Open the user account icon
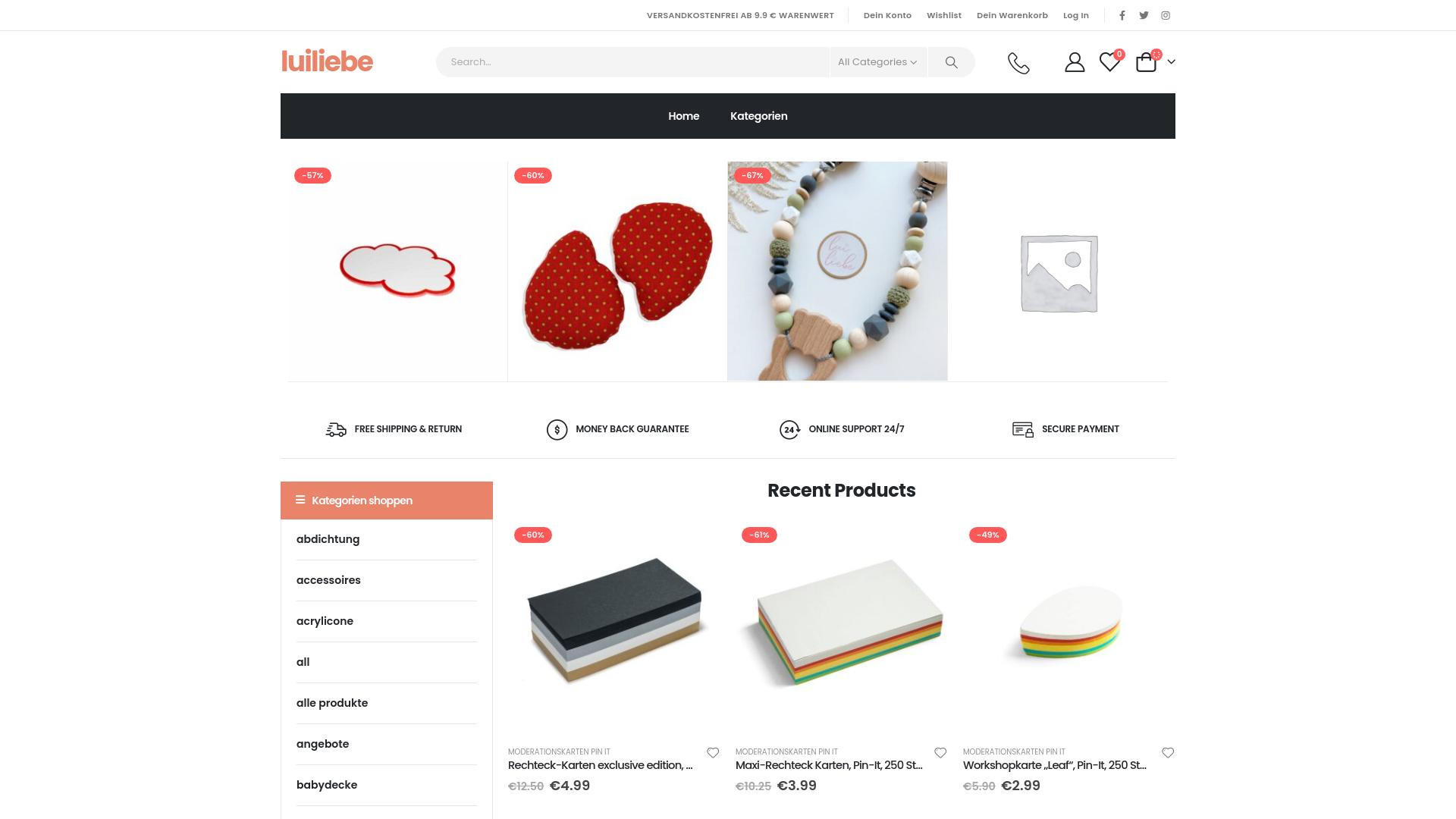The image size is (1456, 819). coord(1075,62)
